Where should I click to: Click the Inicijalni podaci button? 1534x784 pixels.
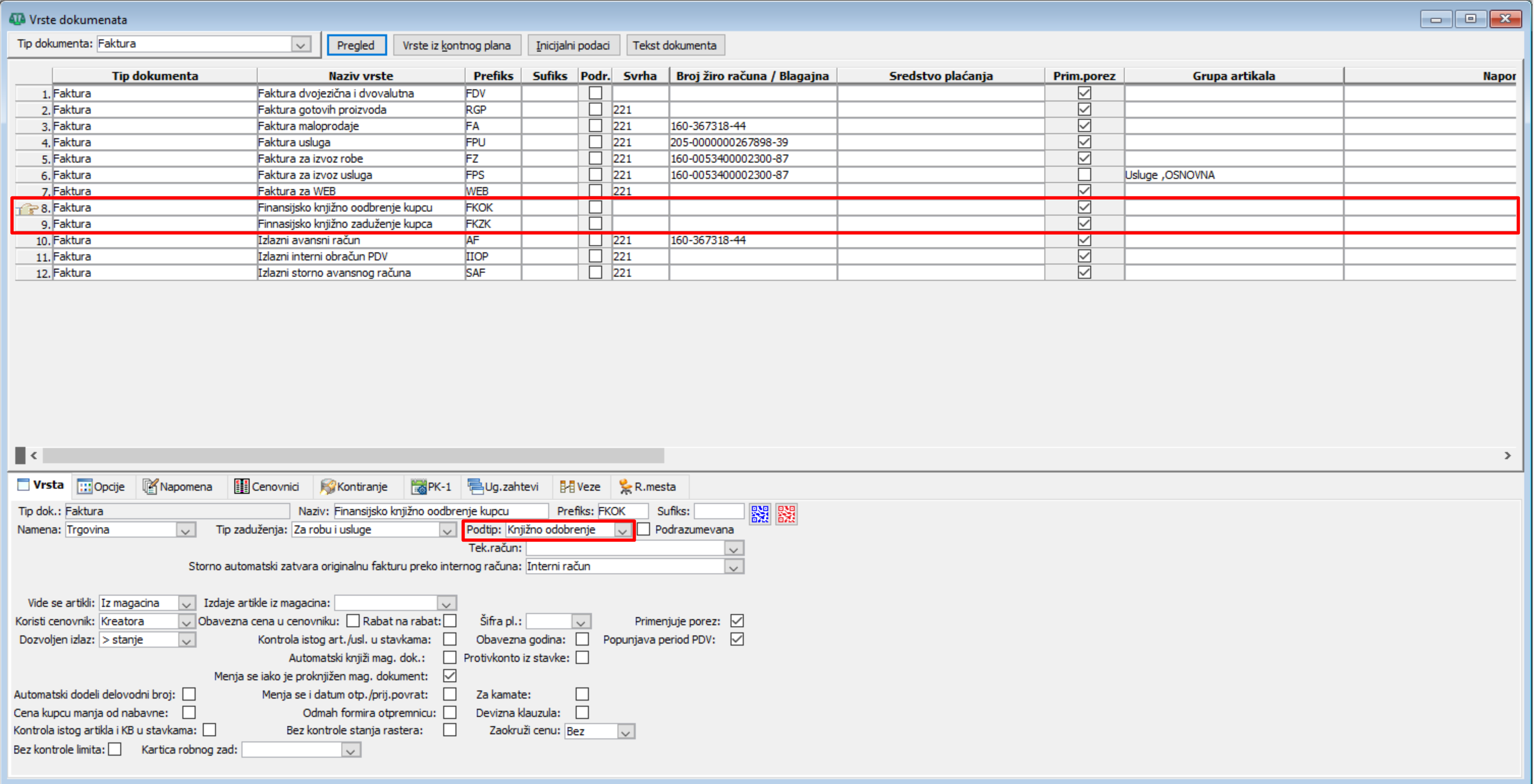573,45
